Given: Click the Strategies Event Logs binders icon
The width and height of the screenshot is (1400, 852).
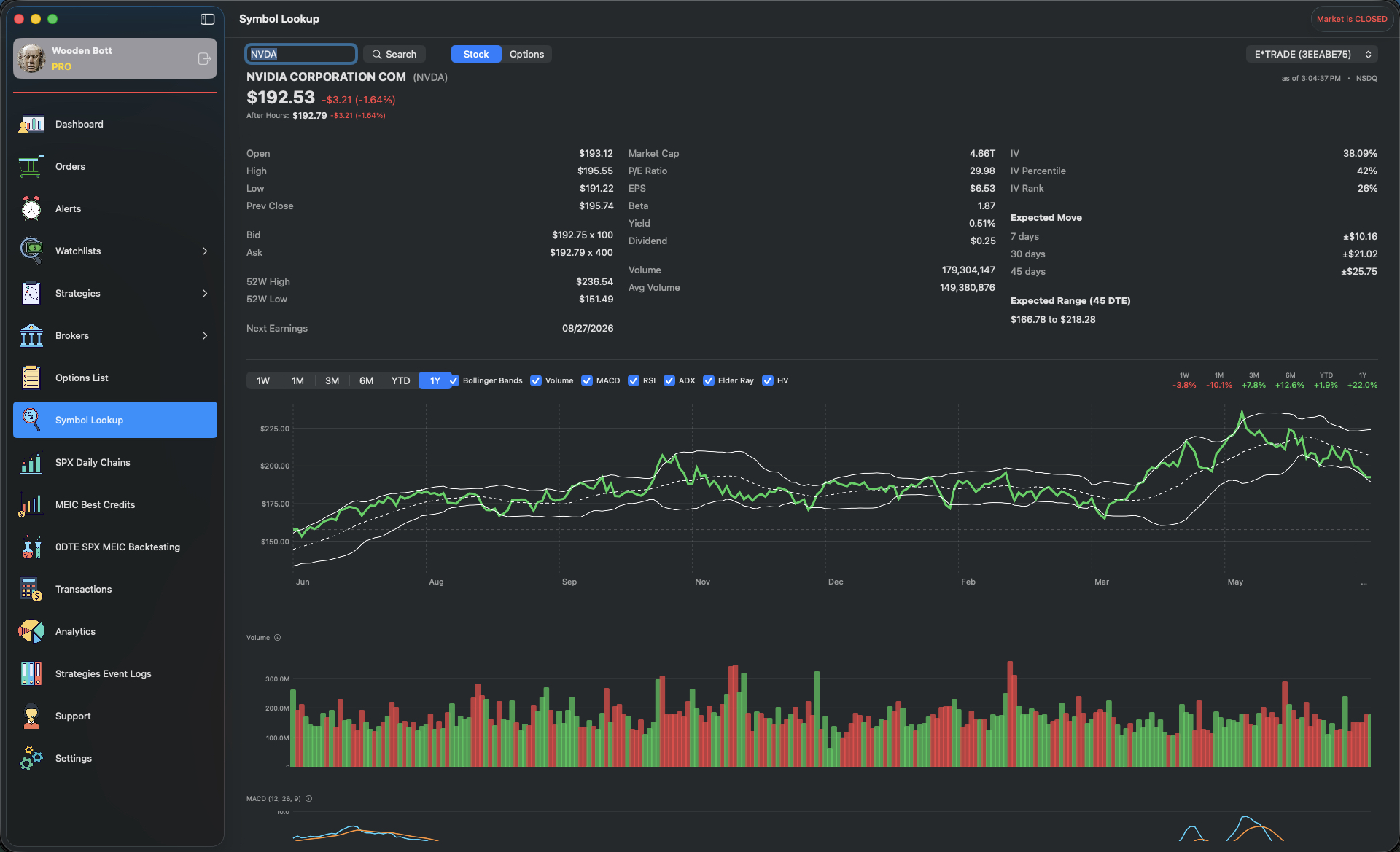Looking at the screenshot, I should pyautogui.click(x=31, y=673).
